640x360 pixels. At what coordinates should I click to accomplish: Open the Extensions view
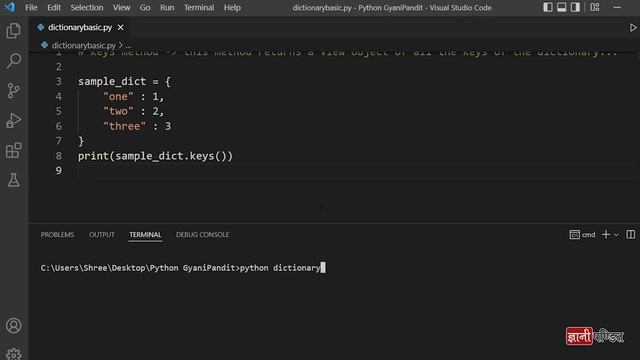13,150
